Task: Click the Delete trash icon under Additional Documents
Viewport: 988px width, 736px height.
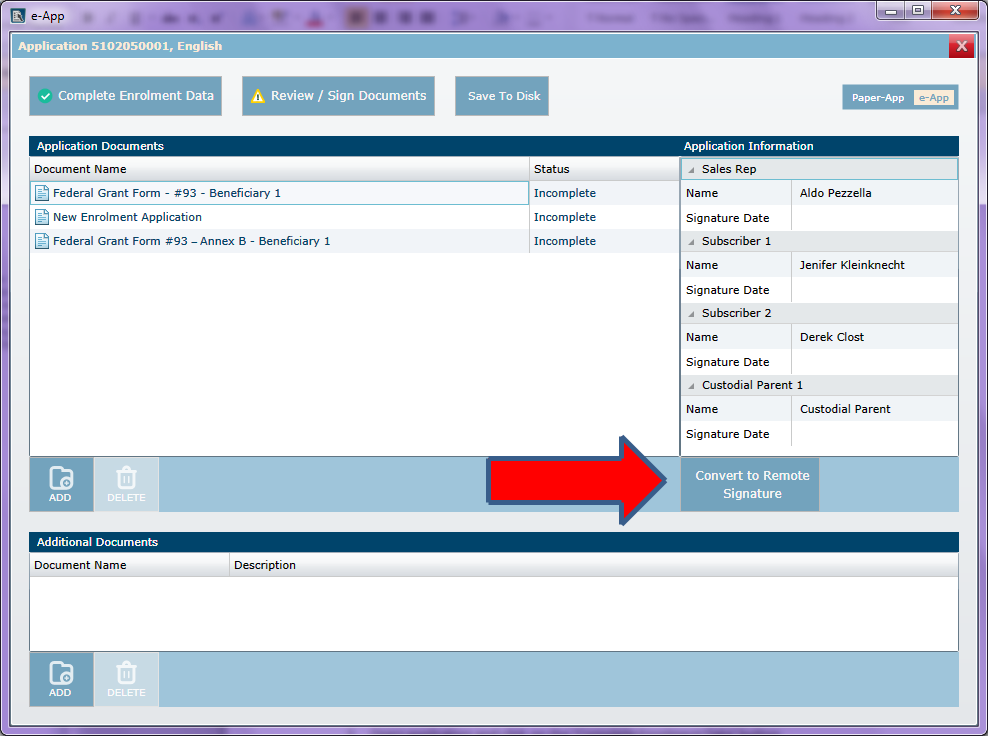Action: (126, 674)
